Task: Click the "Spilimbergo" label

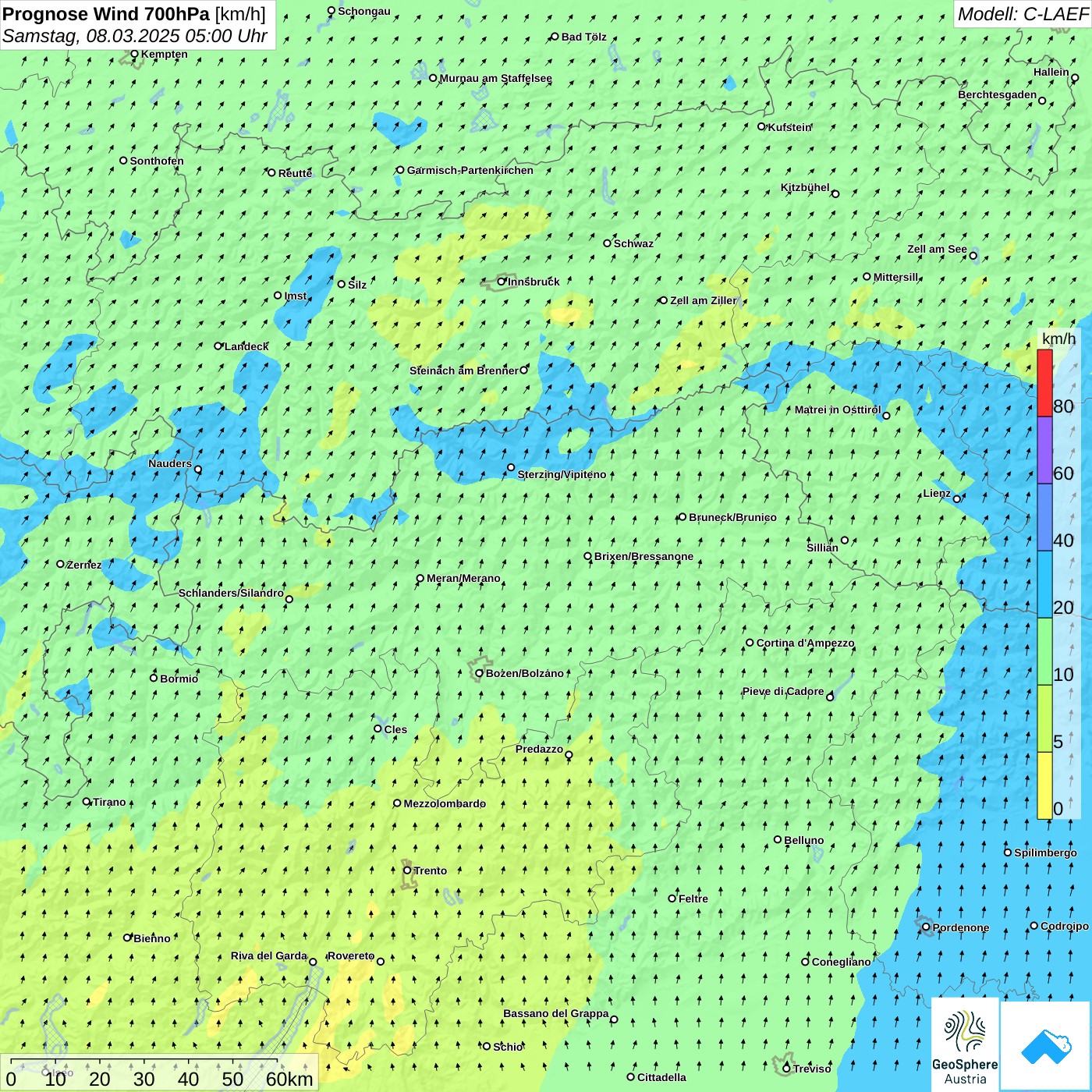Action: tap(1045, 853)
